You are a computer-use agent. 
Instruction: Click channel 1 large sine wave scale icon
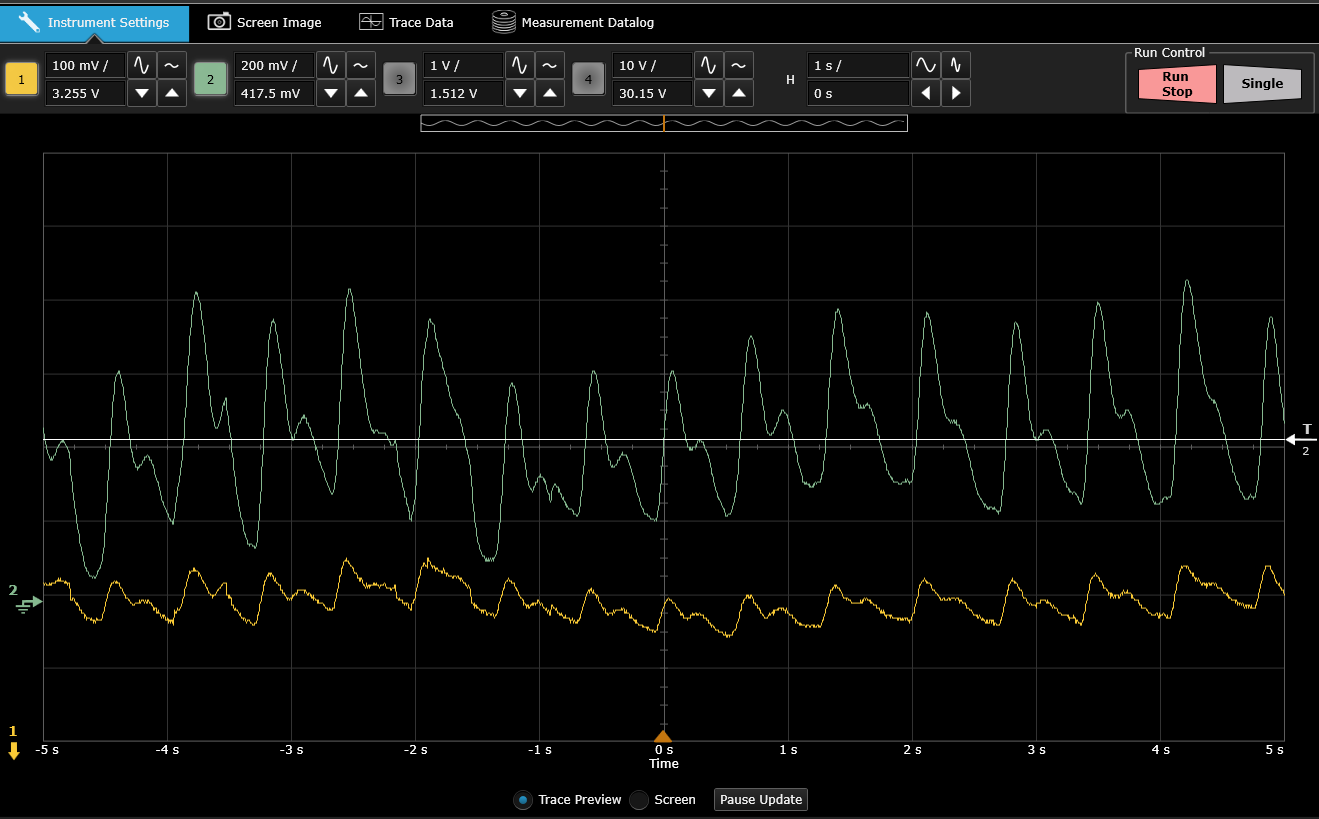142,65
